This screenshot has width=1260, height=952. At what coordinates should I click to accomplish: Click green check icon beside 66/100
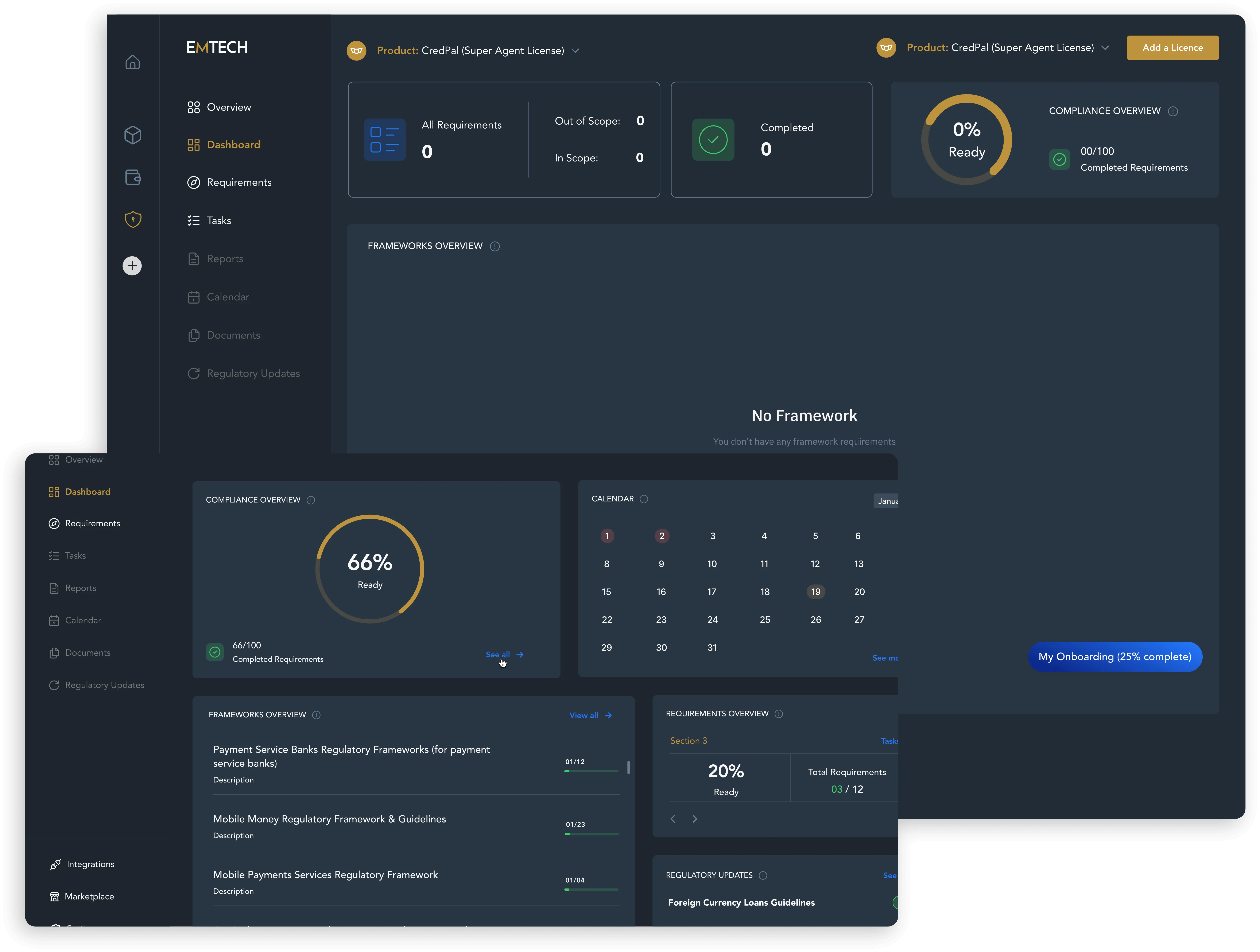click(x=215, y=652)
